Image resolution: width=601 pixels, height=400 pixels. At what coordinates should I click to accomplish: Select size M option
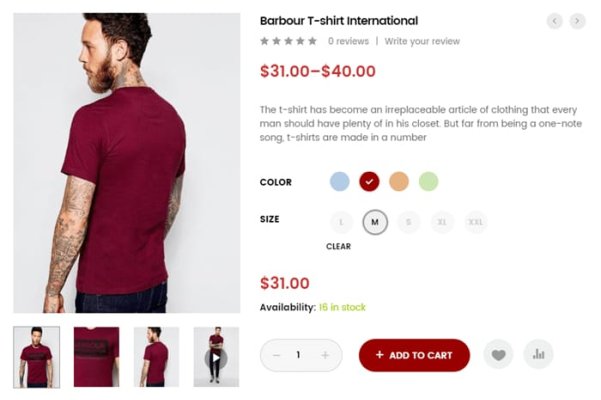[x=374, y=222]
